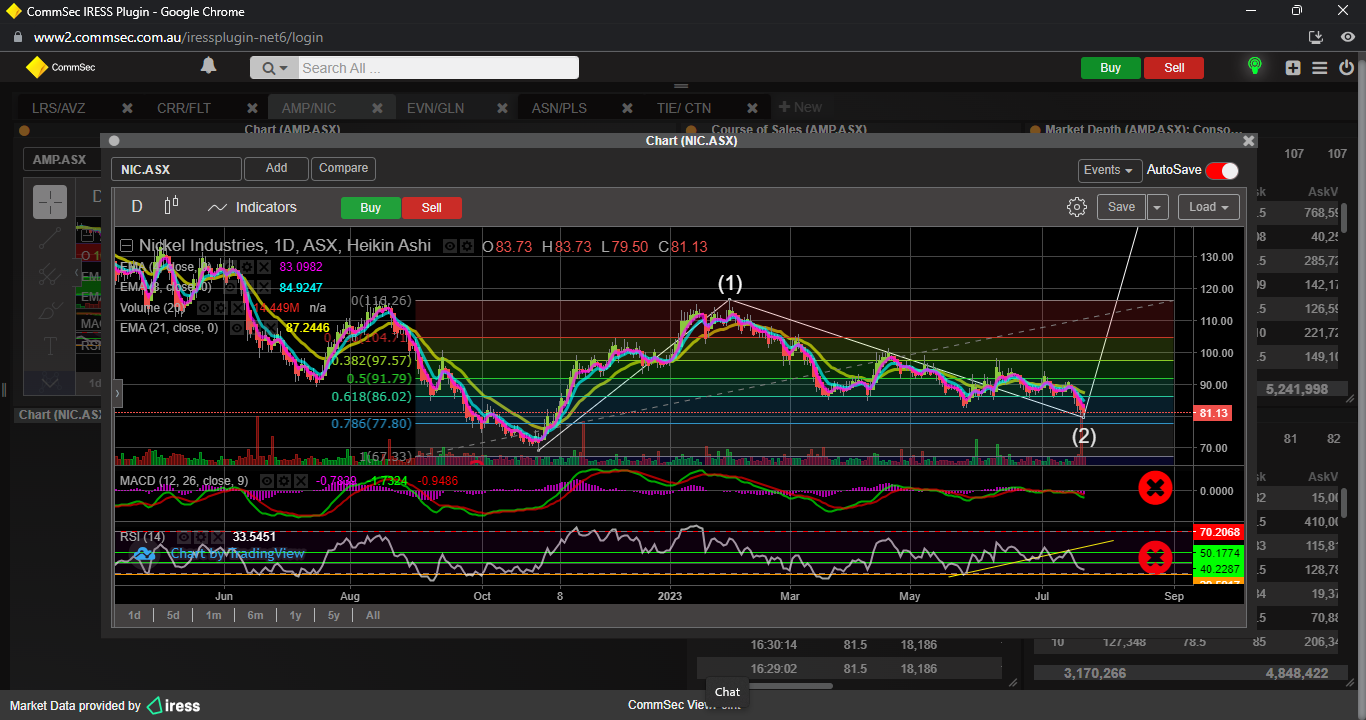Screen dimensions: 1366x720
Task: Switch to the CRR/FLT tab
Action: point(184,108)
